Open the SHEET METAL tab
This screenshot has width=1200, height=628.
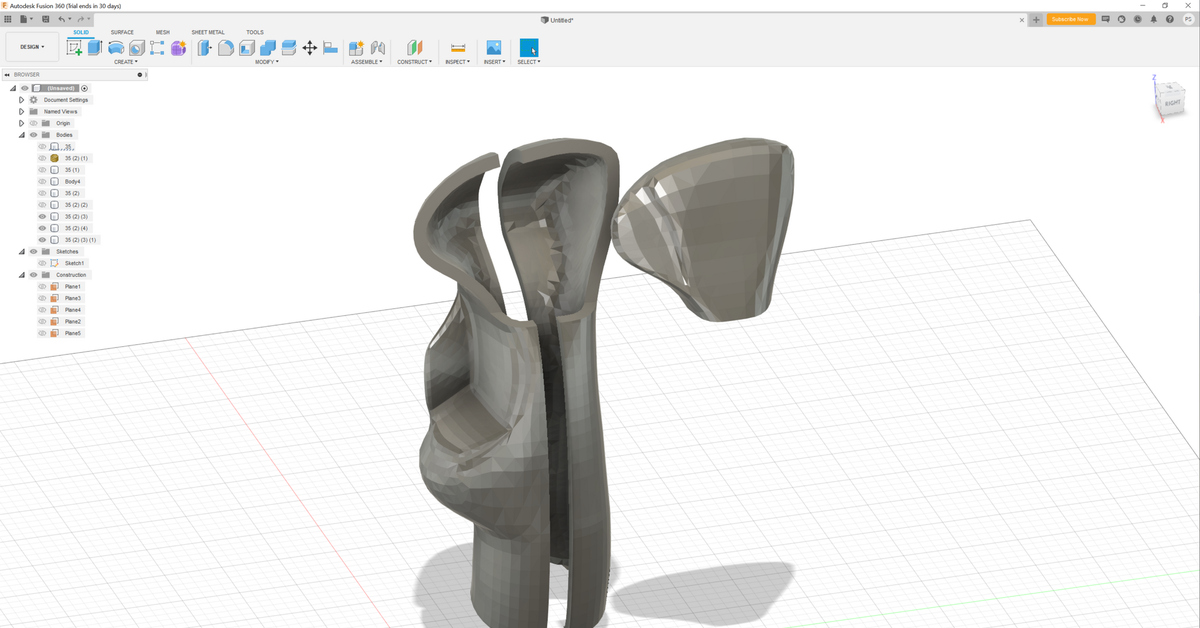[x=208, y=32]
